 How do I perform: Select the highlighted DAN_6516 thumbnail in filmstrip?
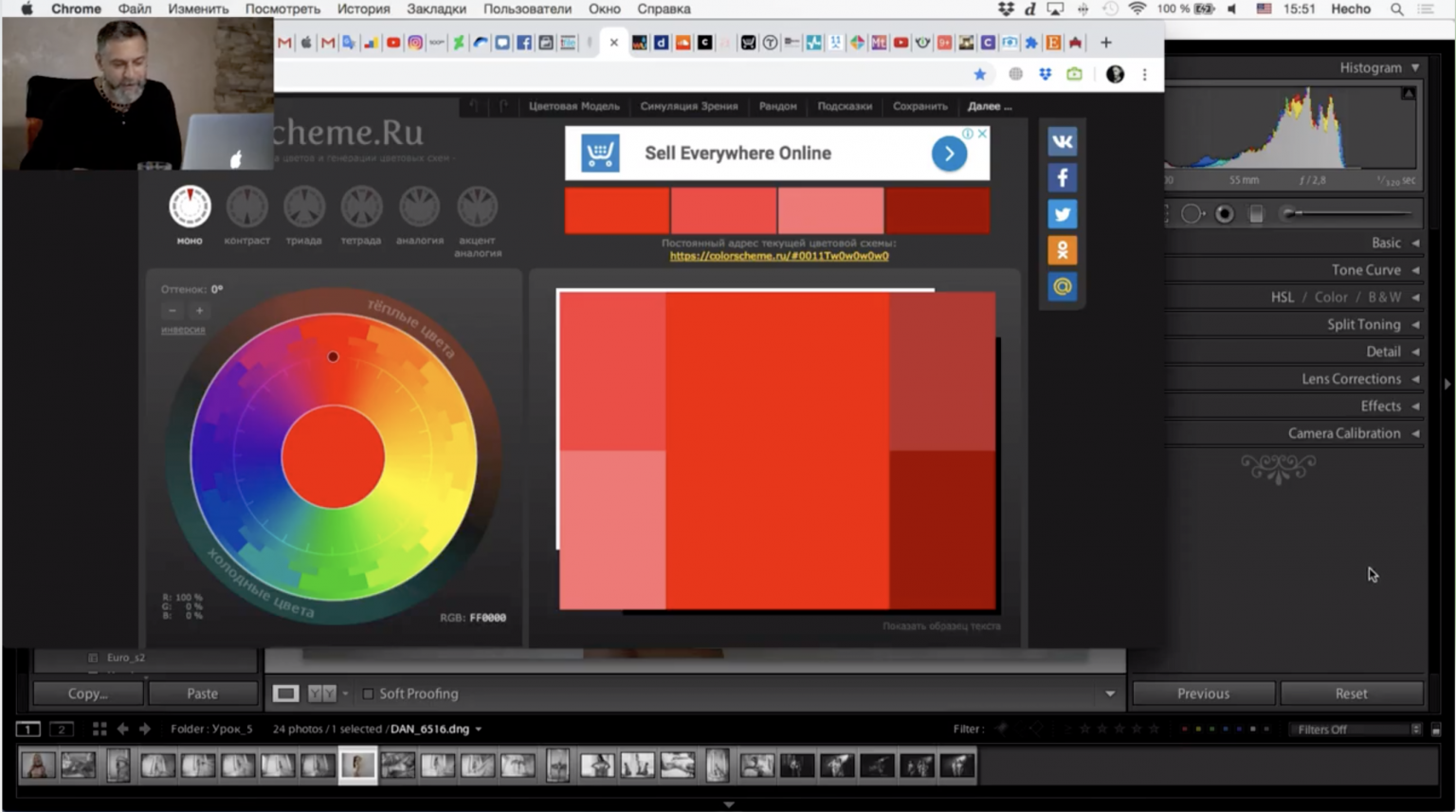pyautogui.click(x=357, y=765)
